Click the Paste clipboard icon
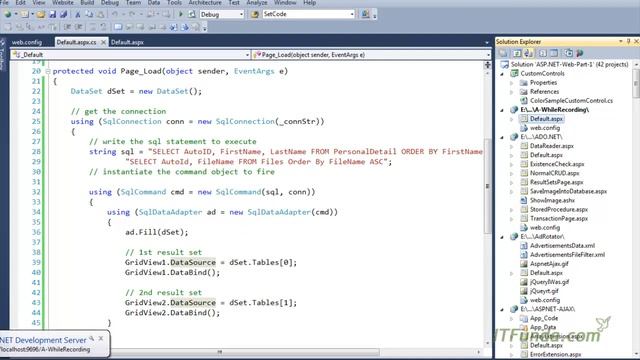Image resolution: width=640 pixels, height=360 pixels. click(x=100, y=14)
